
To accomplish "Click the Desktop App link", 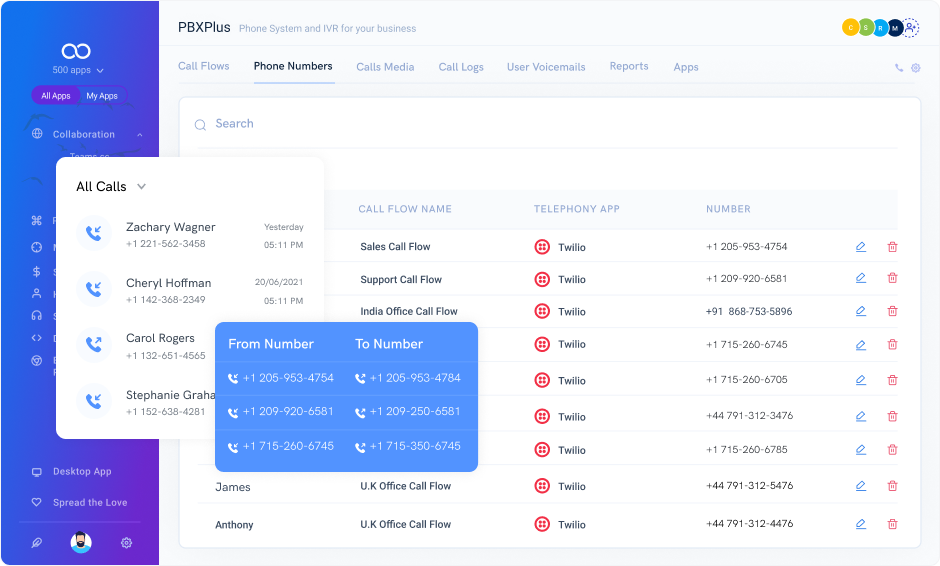I will coord(82,471).
